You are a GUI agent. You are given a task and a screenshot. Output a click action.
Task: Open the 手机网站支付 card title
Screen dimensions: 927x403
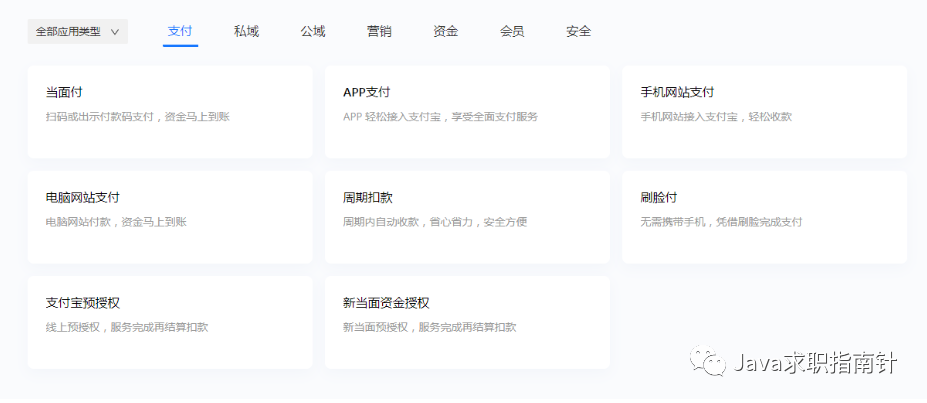point(678,92)
